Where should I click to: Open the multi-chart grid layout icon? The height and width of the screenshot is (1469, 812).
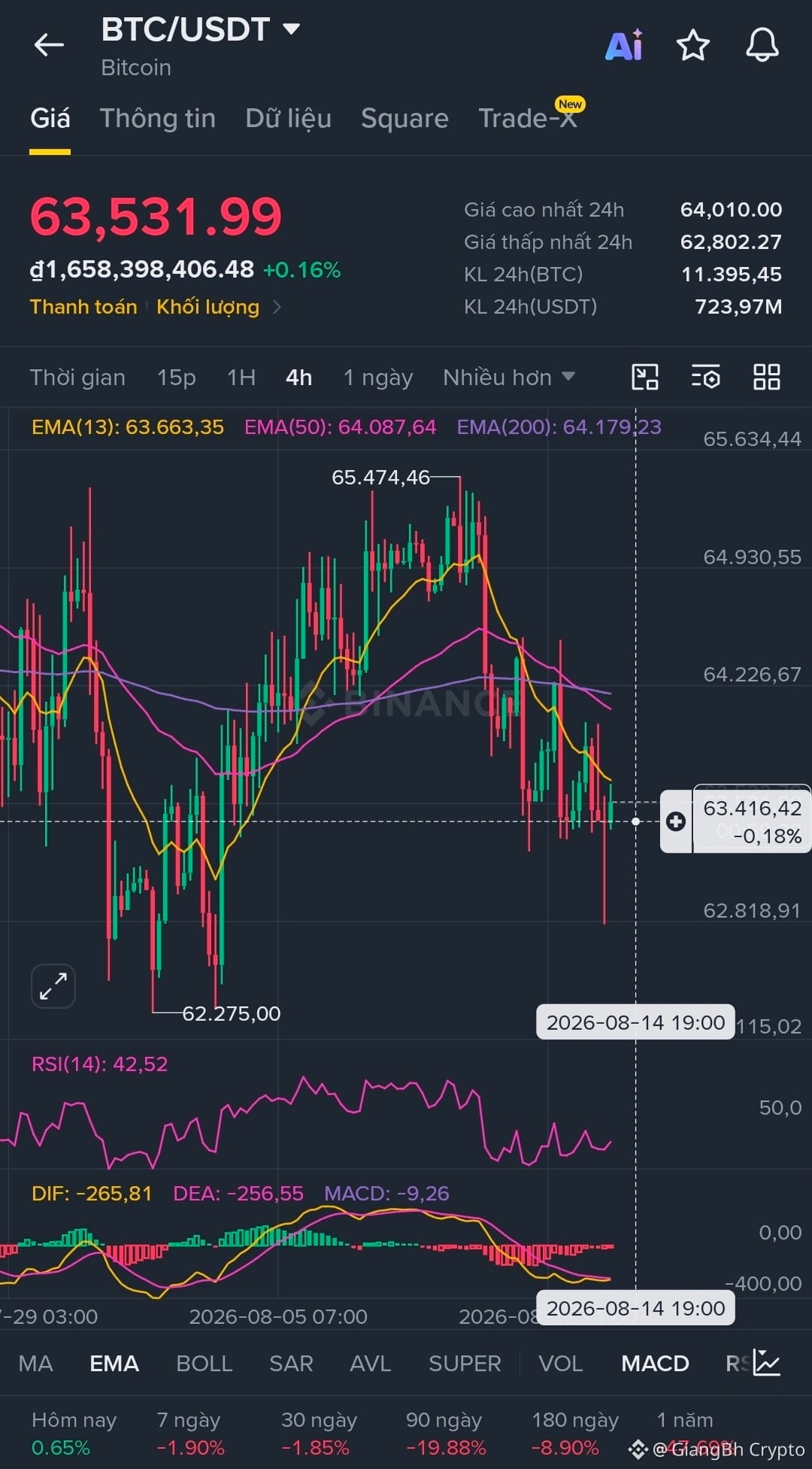[767, 377]
